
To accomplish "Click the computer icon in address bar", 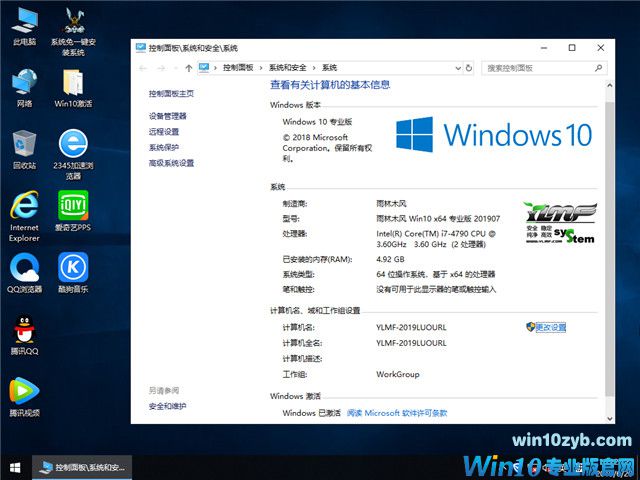I will pyautogui.click(x=204, y=68).
